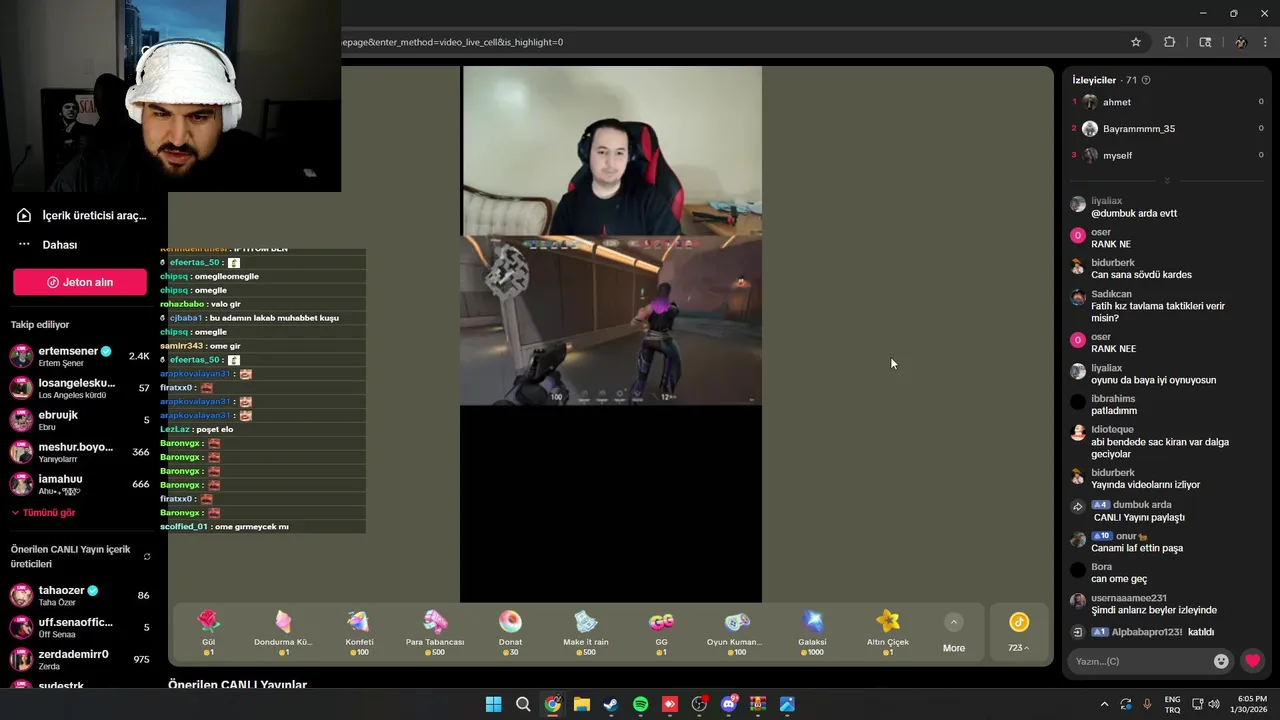Viewport: 1280px width, 720px height.
Task: Show hidden system tray icons
Action: (x=1104, y=704)
